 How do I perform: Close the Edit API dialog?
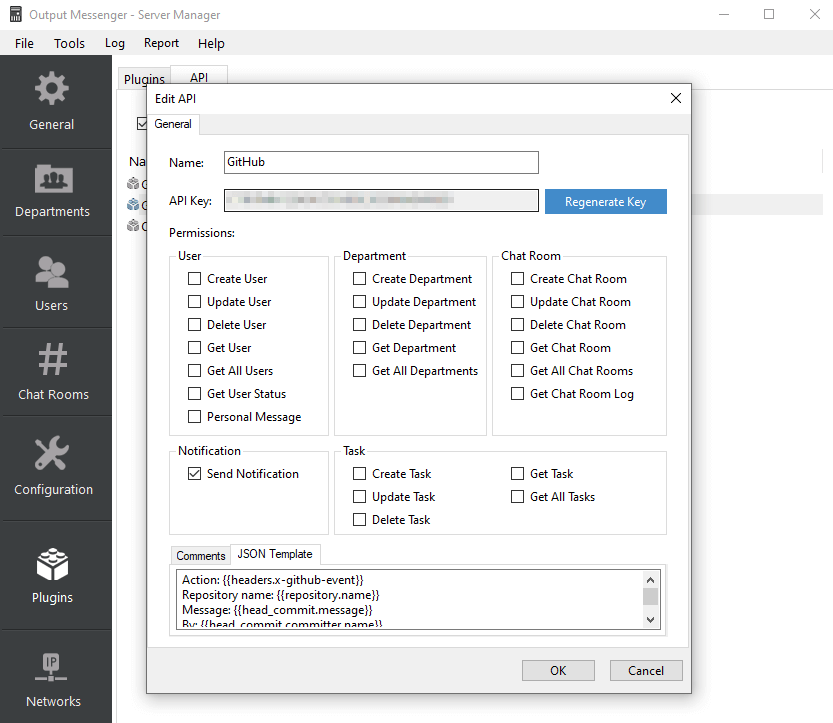click(x=676, y=98)
